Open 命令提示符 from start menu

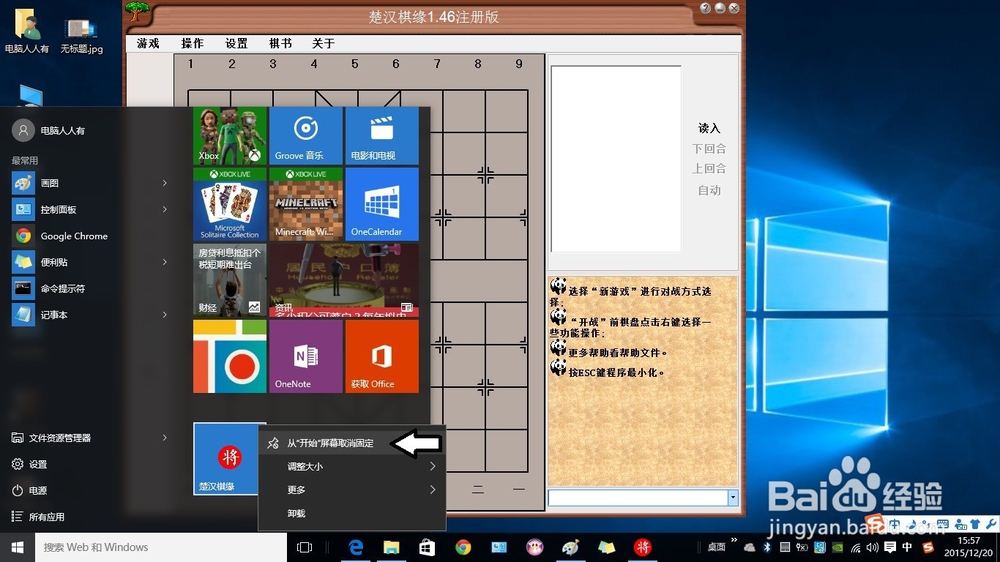62,288
